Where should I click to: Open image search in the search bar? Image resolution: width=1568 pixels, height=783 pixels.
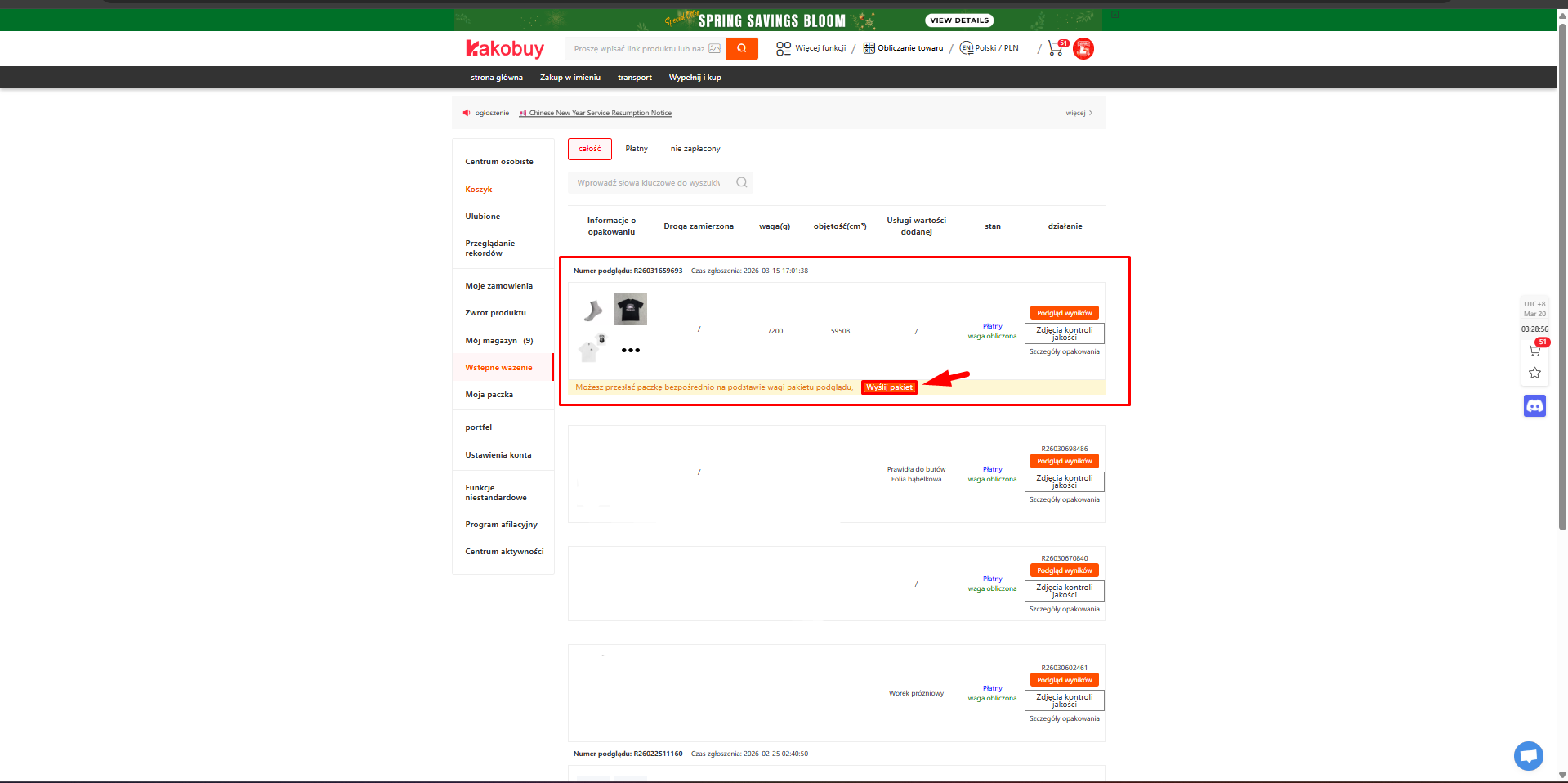(x=714, y=48)
